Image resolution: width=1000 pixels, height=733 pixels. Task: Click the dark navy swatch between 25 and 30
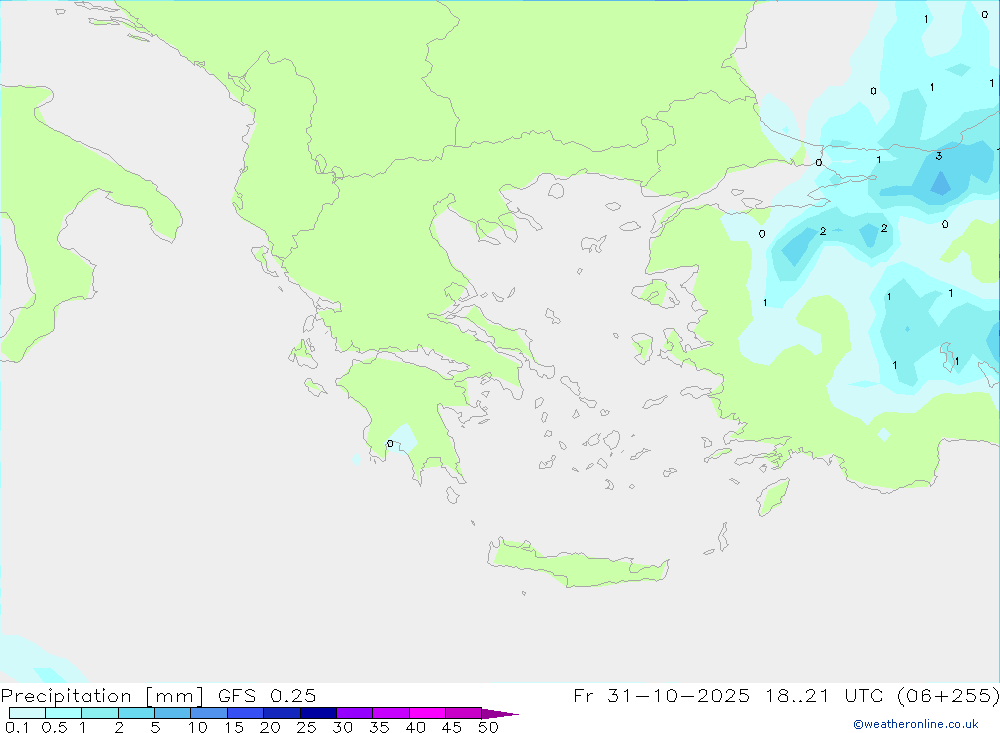click(318, 713)
